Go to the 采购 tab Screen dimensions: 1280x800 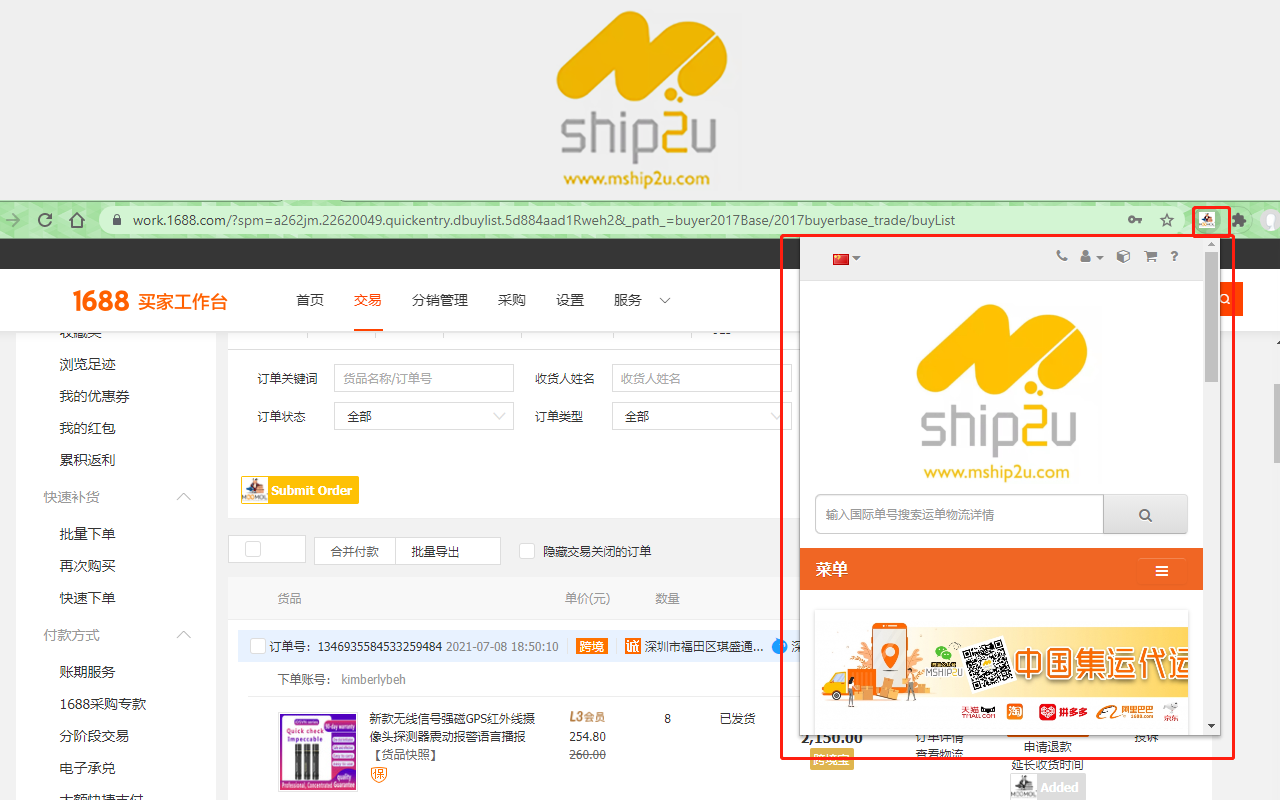tap(512, 300)
